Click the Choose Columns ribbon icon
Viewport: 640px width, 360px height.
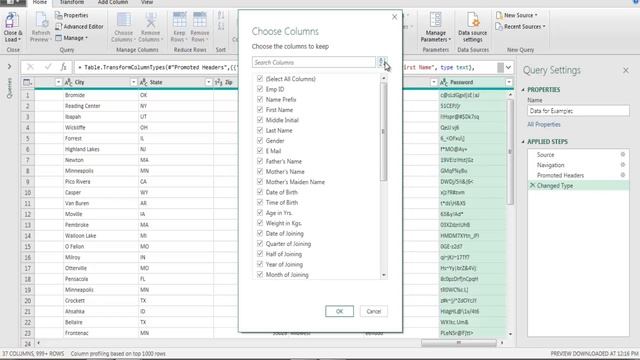click(x=124, y=20)
